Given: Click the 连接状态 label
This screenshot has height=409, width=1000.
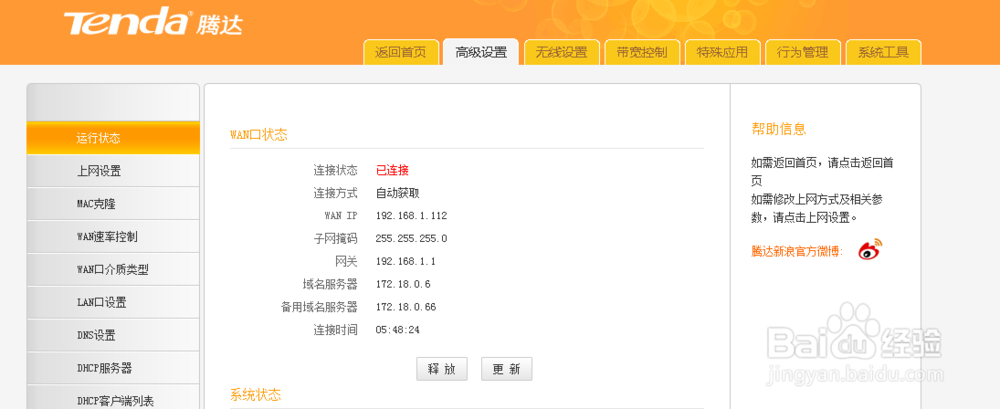Looking at the screenshot, I should (335, 170).
